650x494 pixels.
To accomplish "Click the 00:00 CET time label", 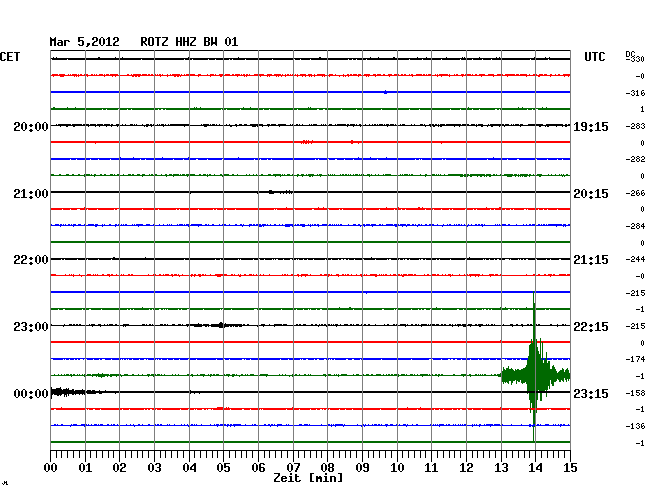I will click(x=31, y=394).
